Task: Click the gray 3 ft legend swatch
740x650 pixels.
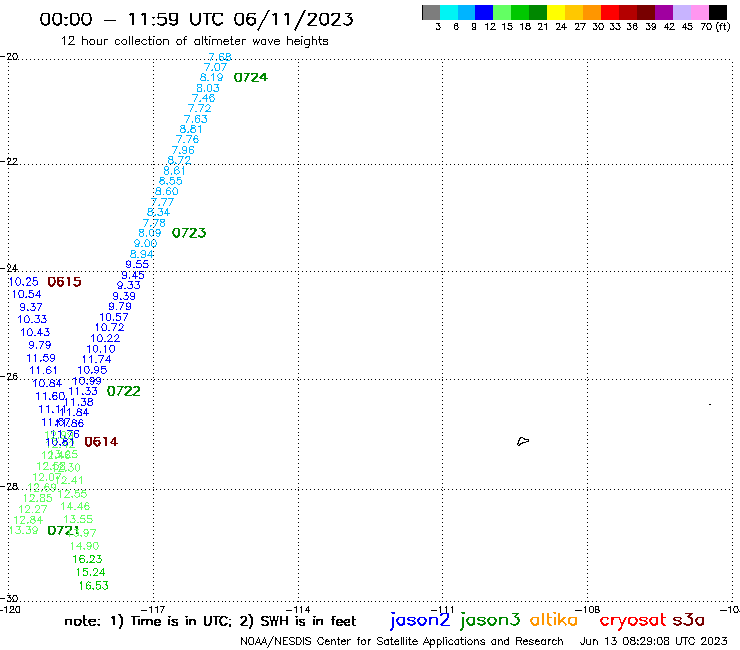Action: [x=431, y=12]
